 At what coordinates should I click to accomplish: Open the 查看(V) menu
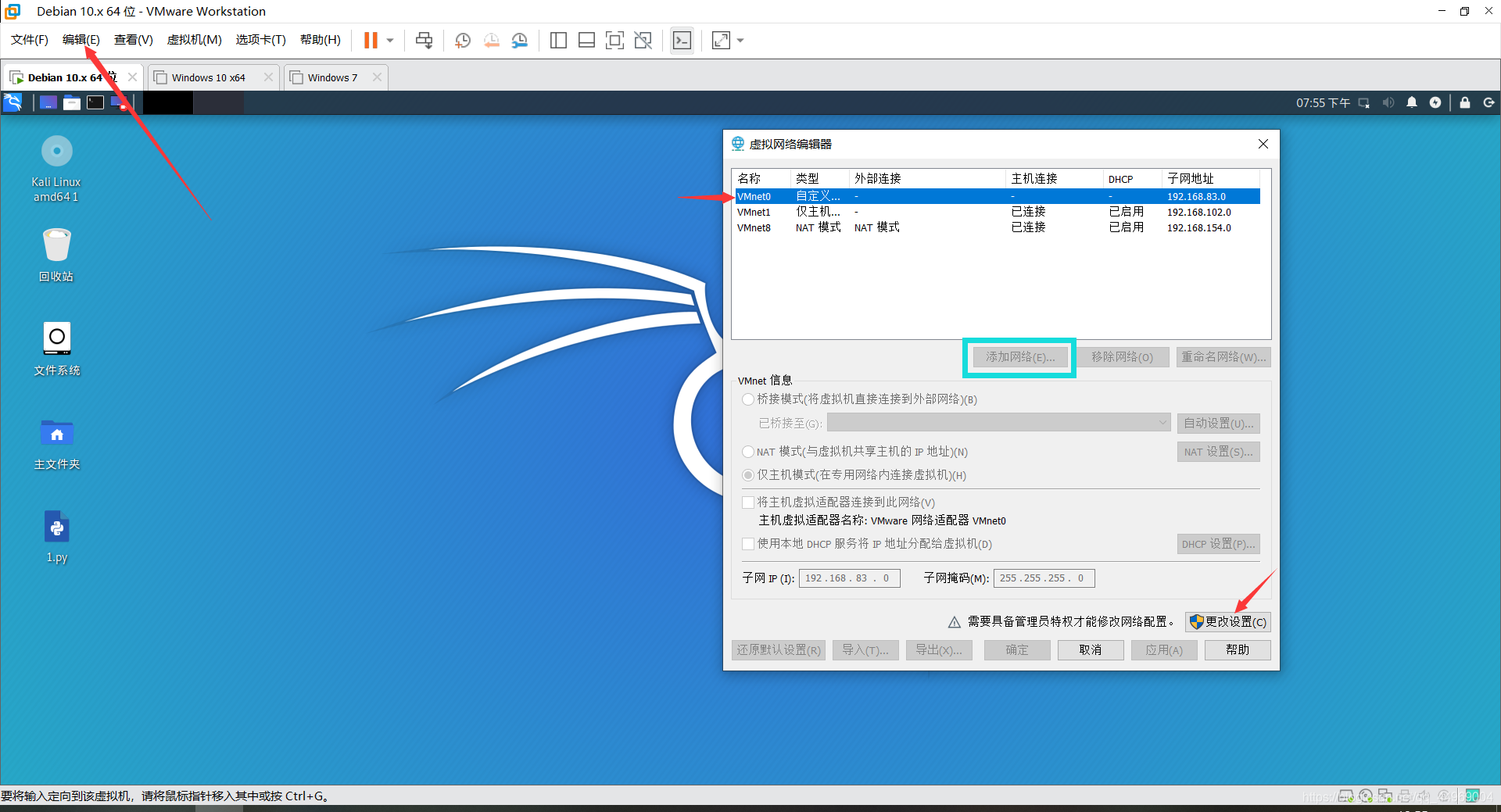pos(134,40)
